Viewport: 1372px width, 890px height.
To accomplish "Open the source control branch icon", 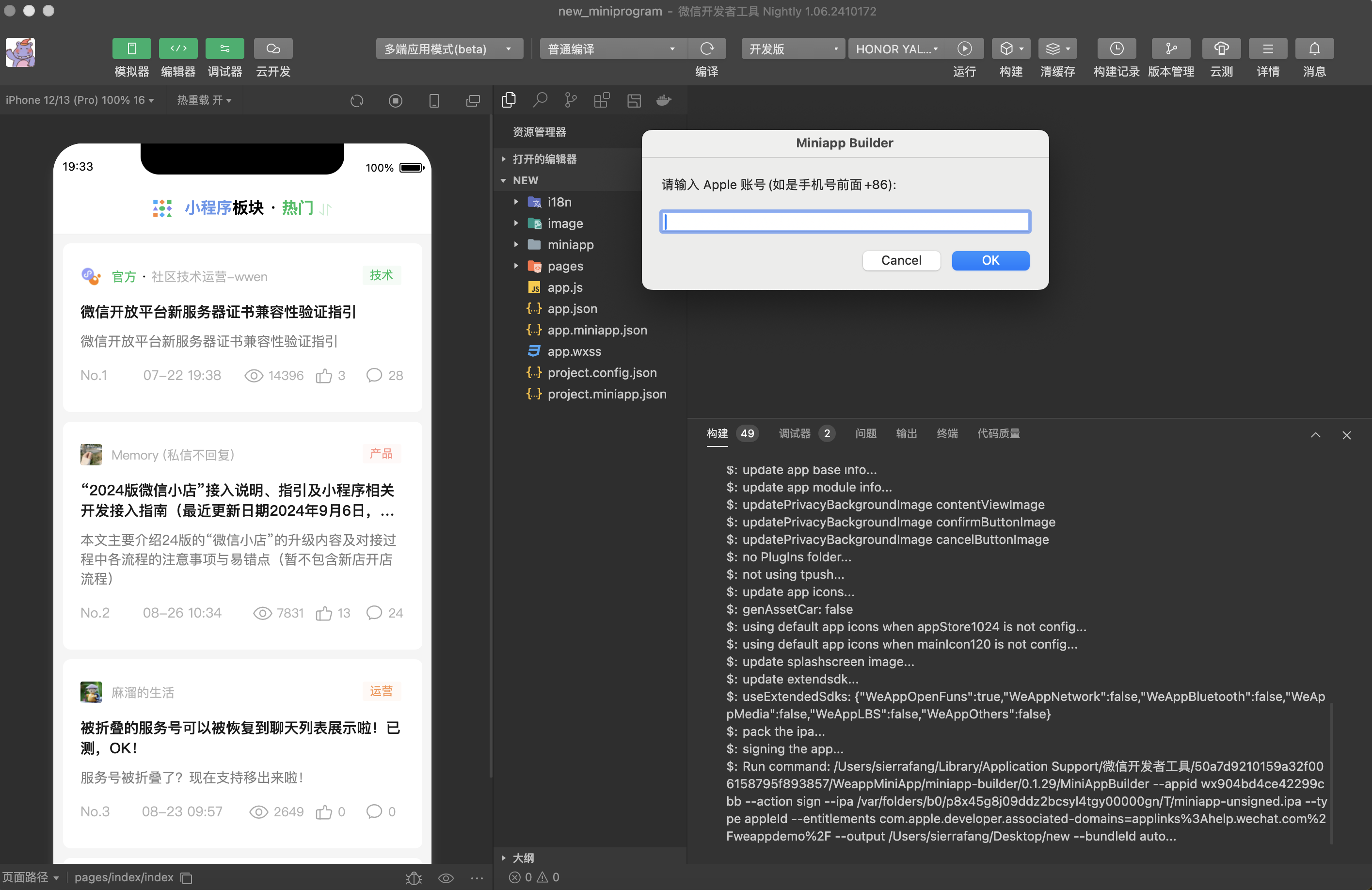I will (571, 100).
